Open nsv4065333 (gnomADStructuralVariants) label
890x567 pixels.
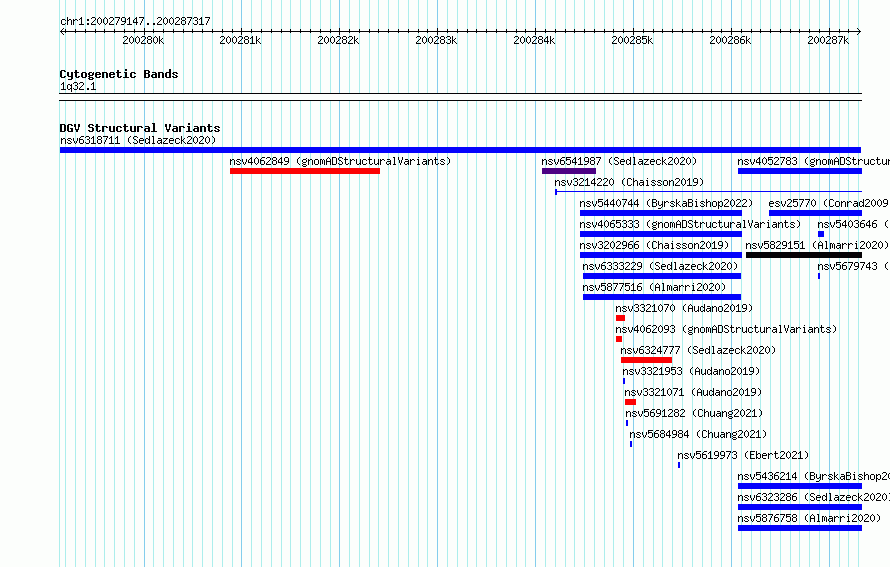pyautogui.click(x=690, y=224)
